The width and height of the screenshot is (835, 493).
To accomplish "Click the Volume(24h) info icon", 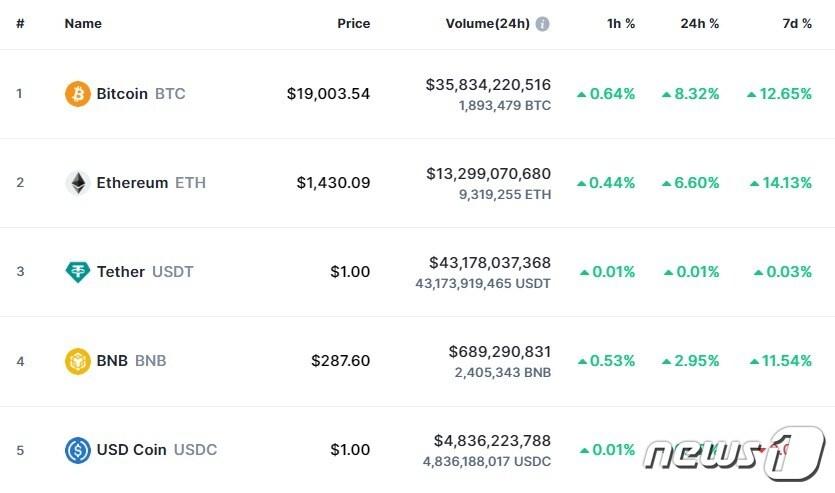I will [542, 24].
